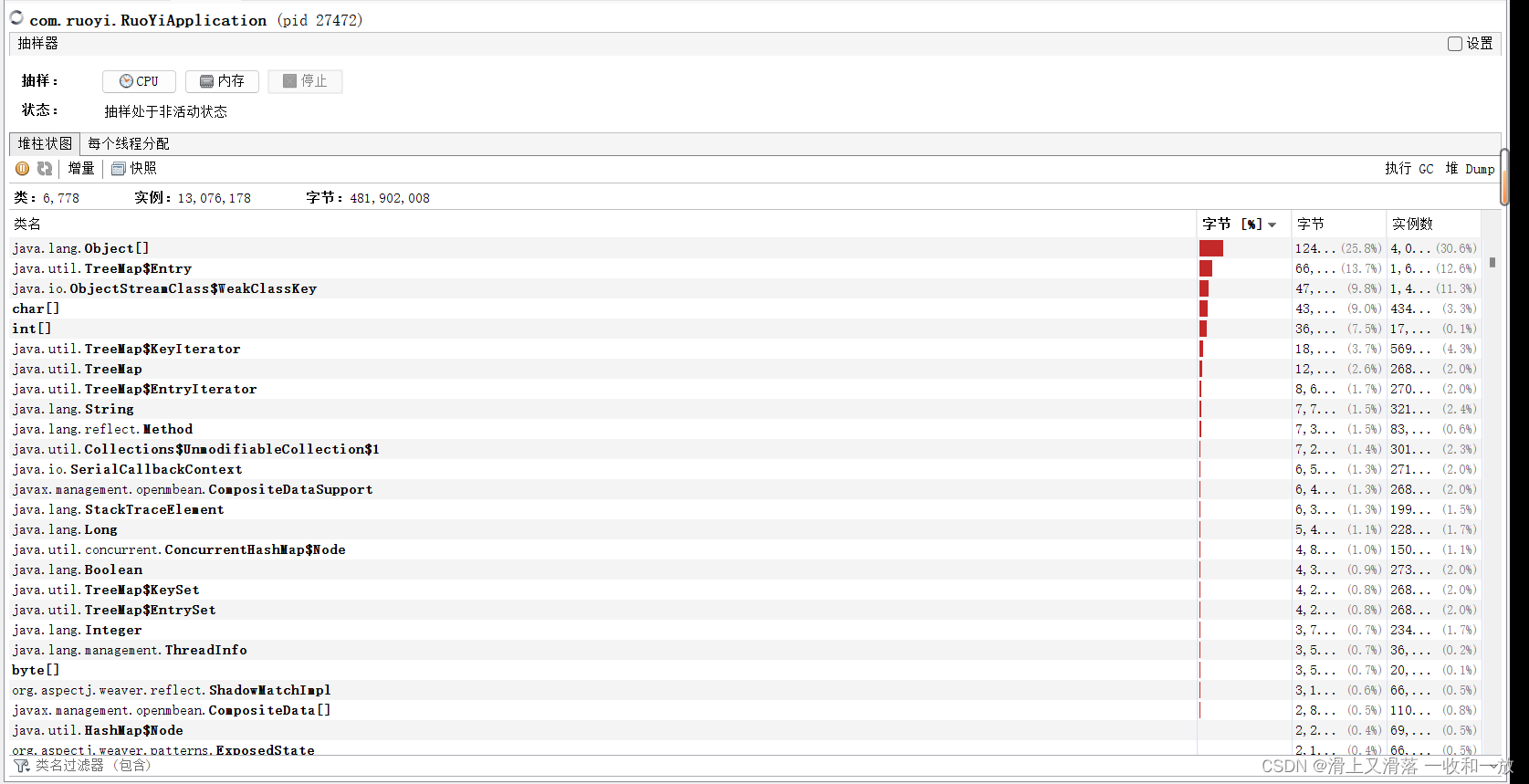Click the red bar for char[]
This screenshot has height=784, width=1529.
point(1203,308)
